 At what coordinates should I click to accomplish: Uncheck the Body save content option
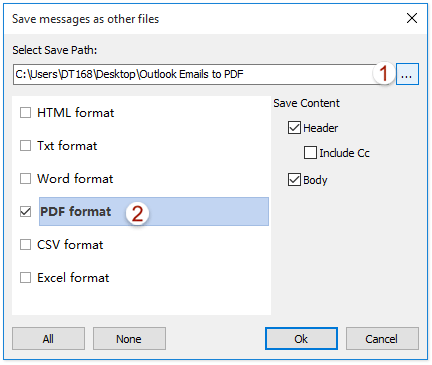click(294, 180)
